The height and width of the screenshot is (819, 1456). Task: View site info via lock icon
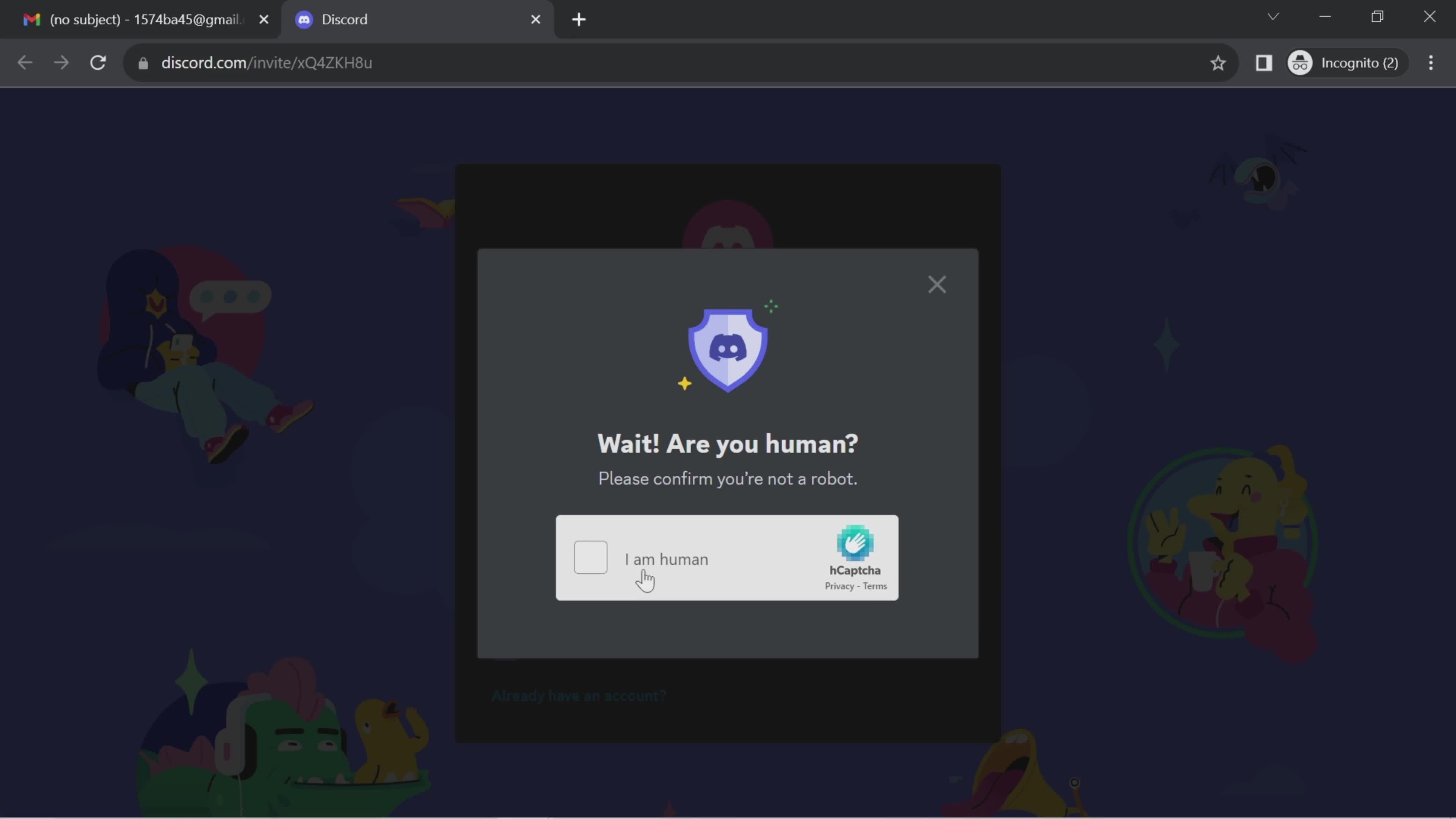143,63
